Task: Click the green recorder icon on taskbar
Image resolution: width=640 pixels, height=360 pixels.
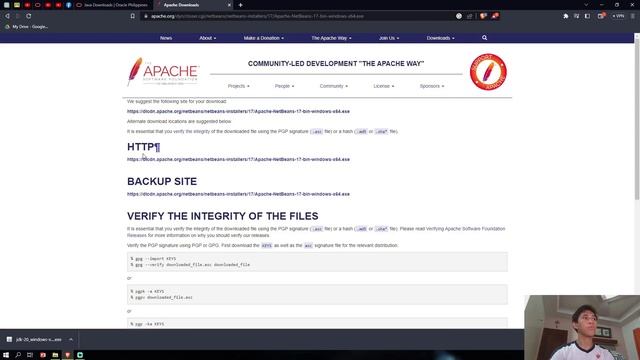Action: click(80, 355)
